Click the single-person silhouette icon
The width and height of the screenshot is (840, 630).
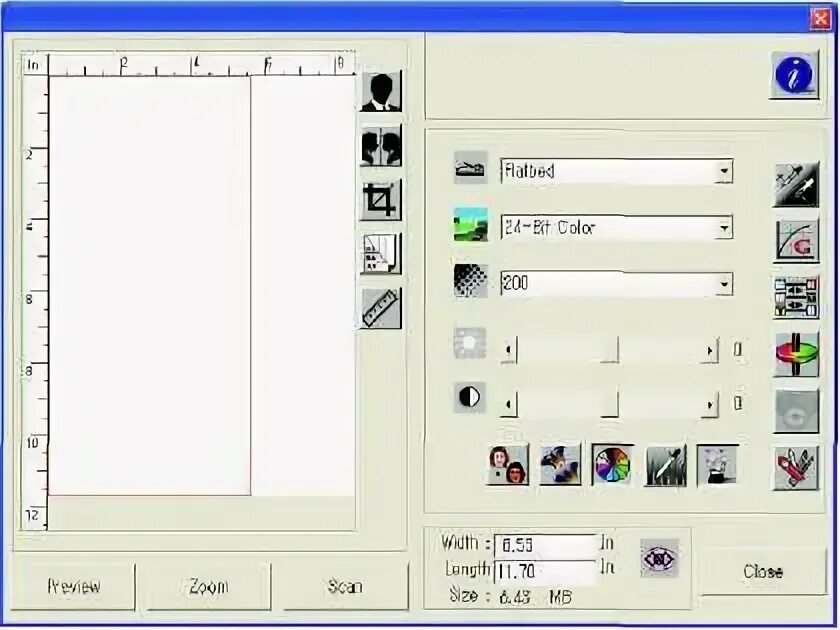(x=381, y=92)
